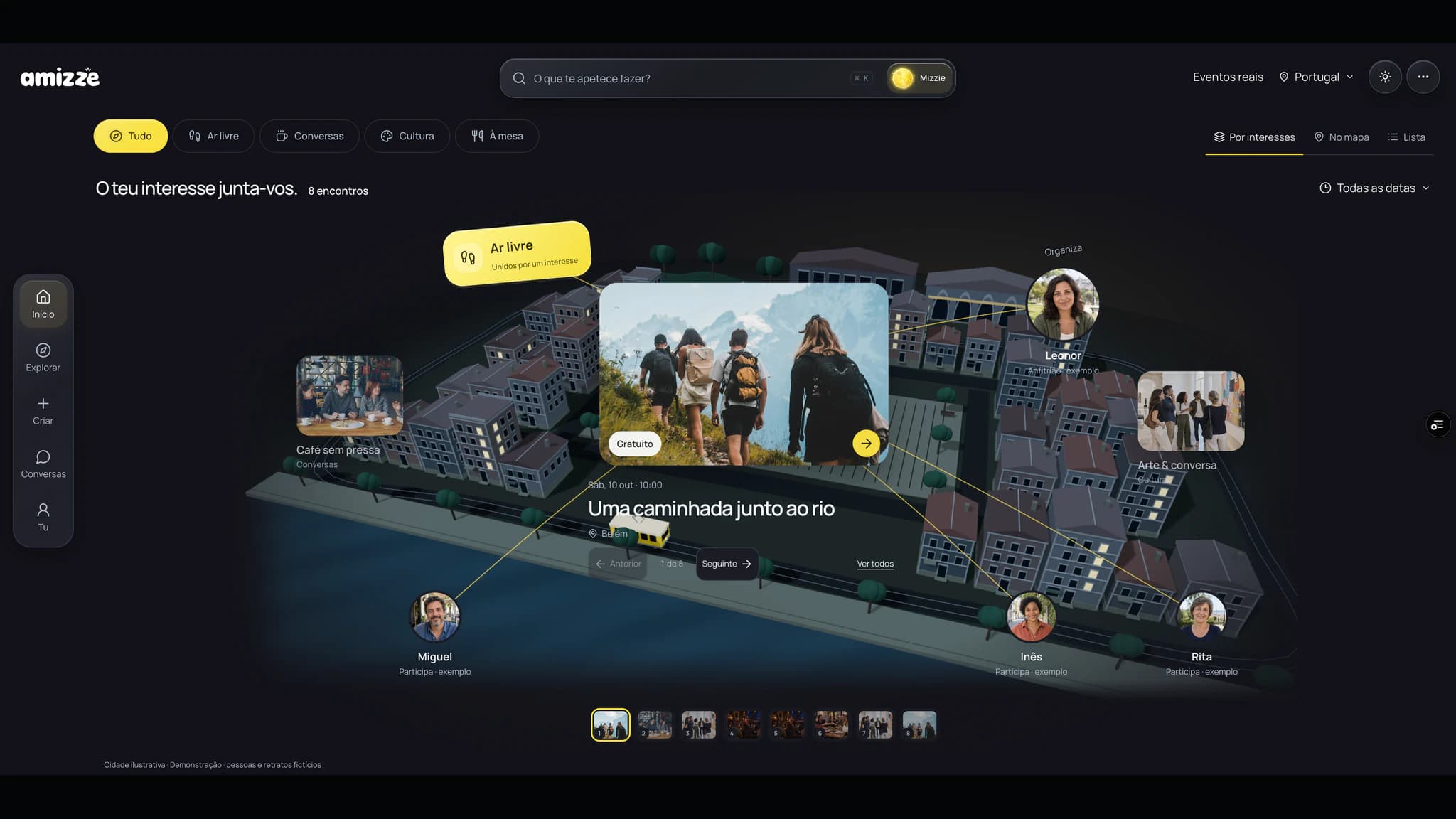Screen dimensions: 1456x819
Task: Click the yellow tram on the map
Action: pyautogui.click(x=640, y=530)
